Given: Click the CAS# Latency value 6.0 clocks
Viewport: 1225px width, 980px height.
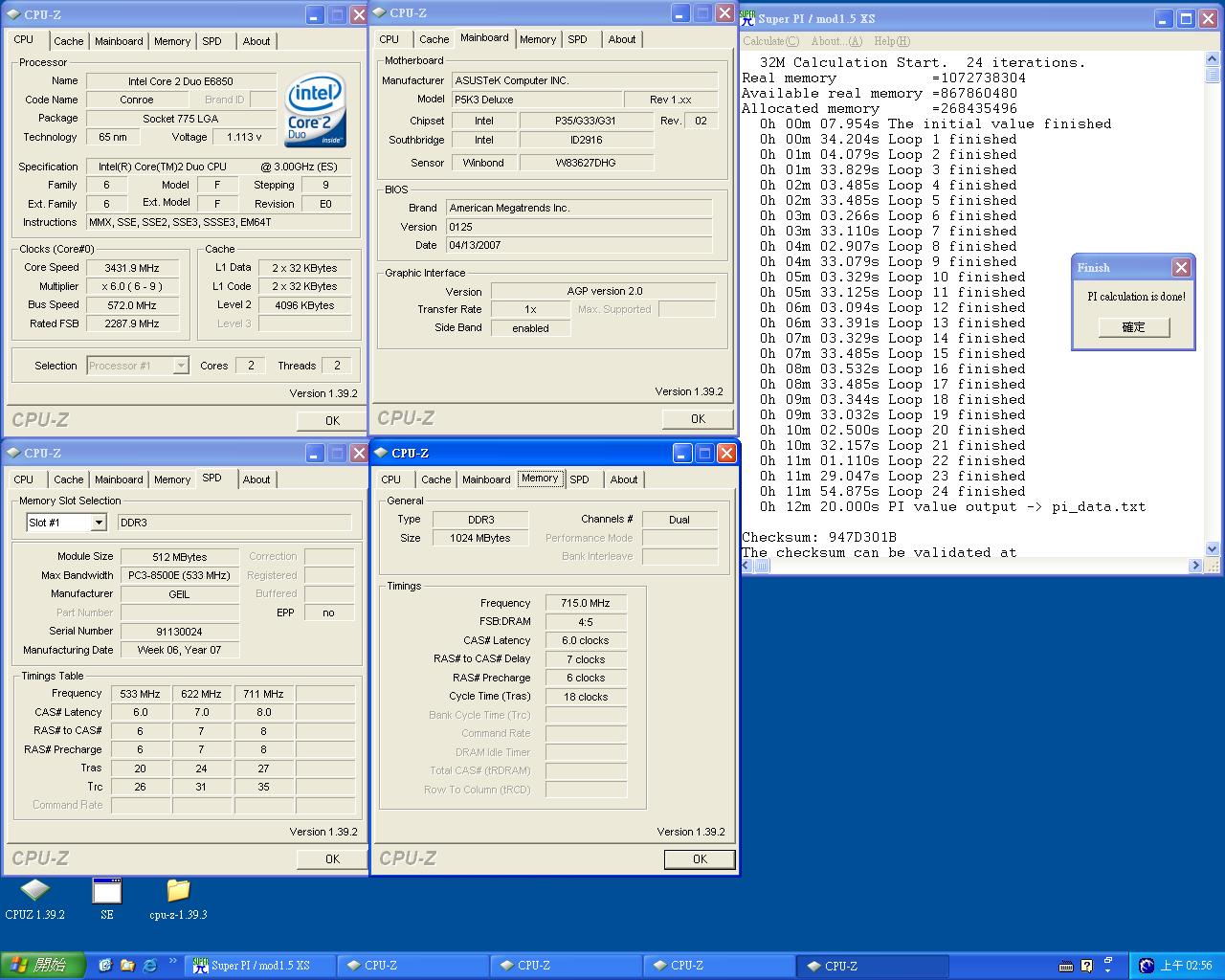Looking at the screenshot, I should [x=586, y=640].
